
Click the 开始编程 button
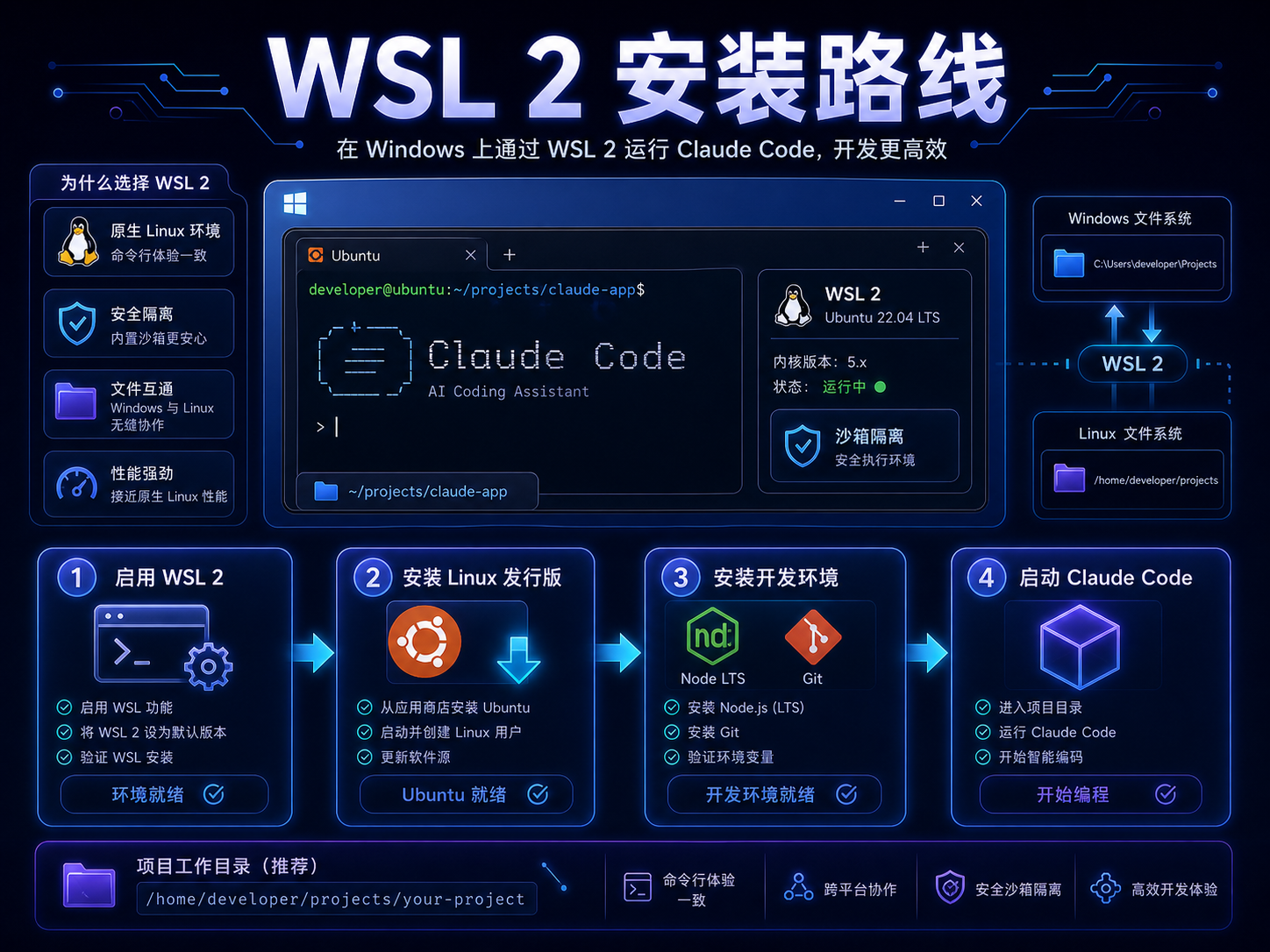[x=1090, y=794]
